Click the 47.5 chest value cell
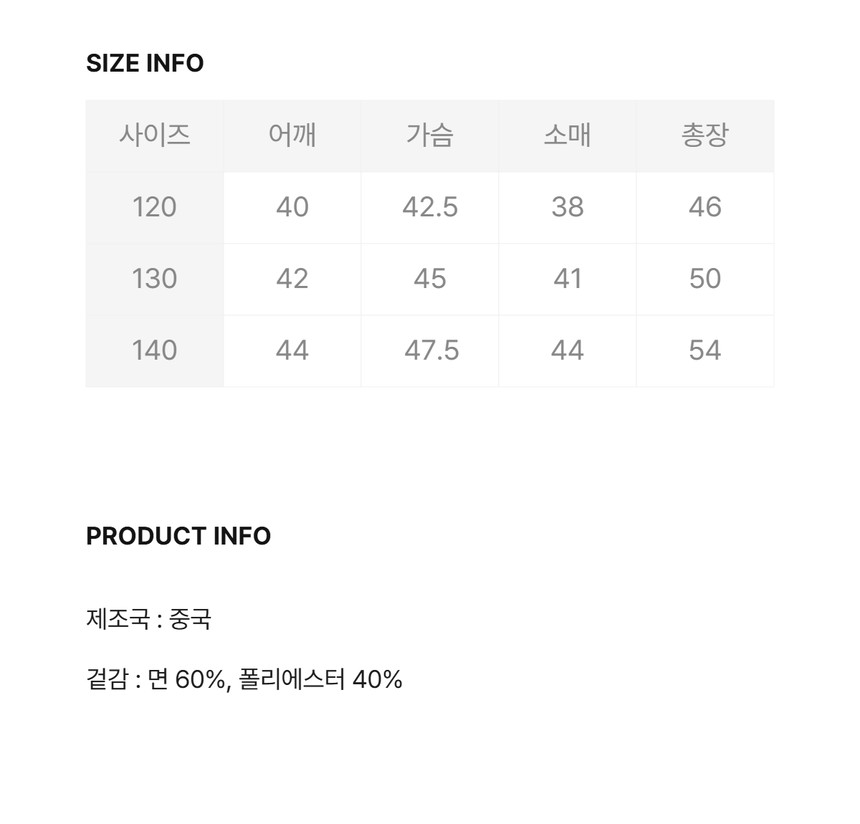This screenshot has height=824, width=860. 430,351
